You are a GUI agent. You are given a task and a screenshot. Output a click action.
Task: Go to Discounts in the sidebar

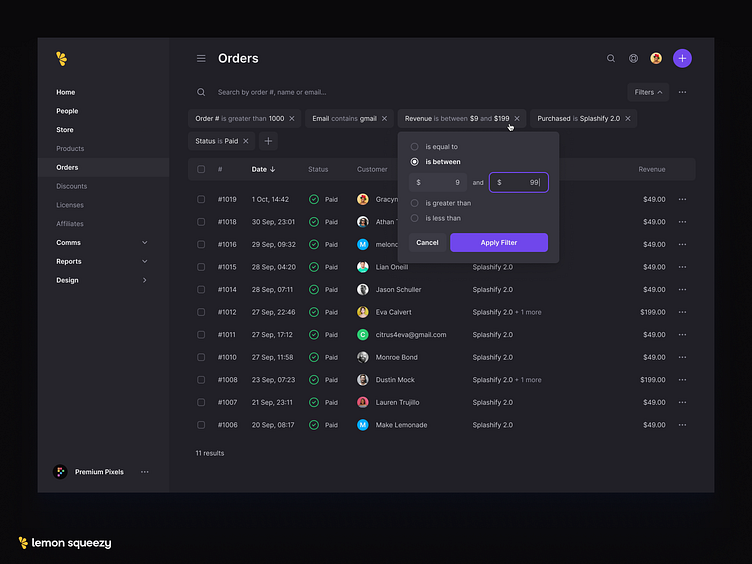click(x=71, y=186)
